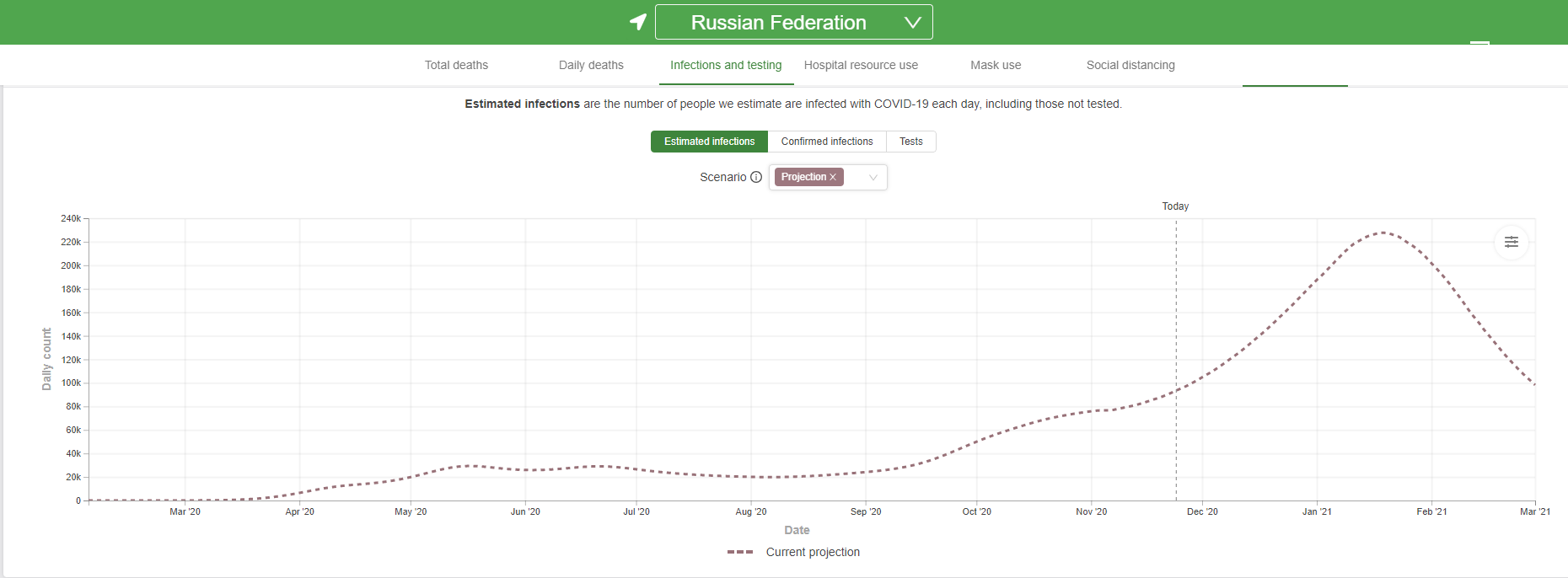Click the projection curve's highest peak

[1381, 233]
